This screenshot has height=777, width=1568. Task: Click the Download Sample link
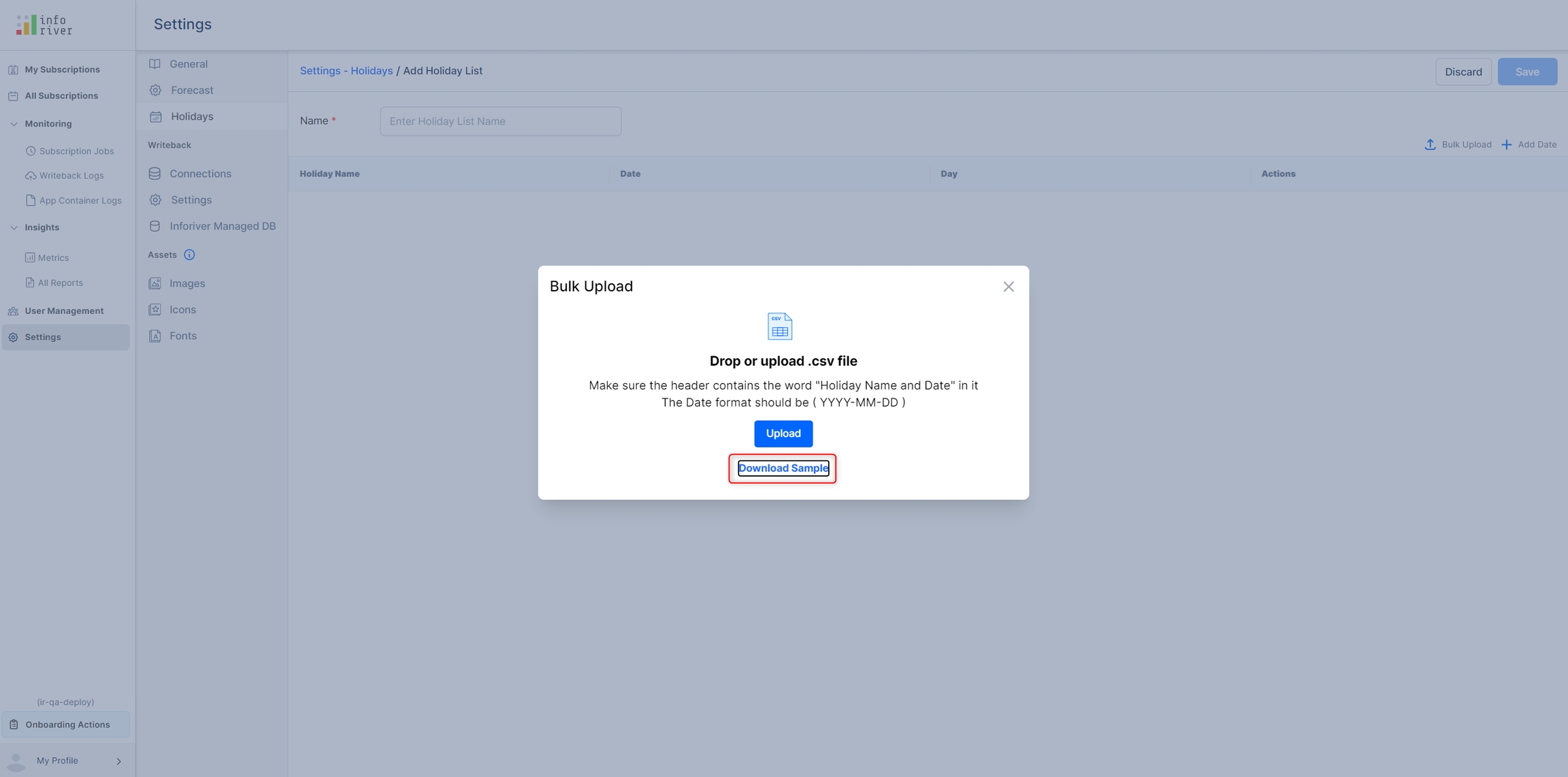coord(783,468)
